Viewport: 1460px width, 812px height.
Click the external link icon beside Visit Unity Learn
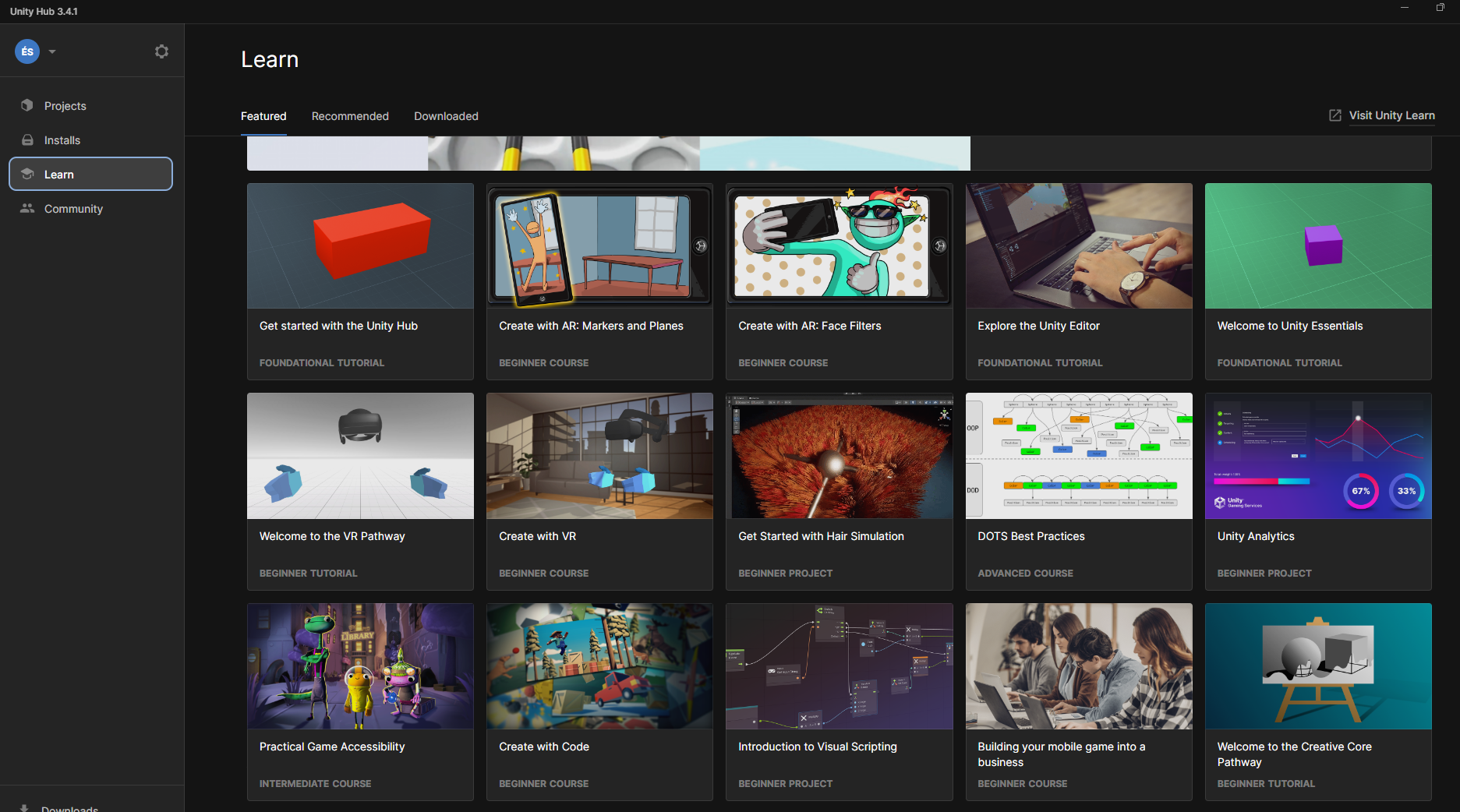[x=1335, y=115]
